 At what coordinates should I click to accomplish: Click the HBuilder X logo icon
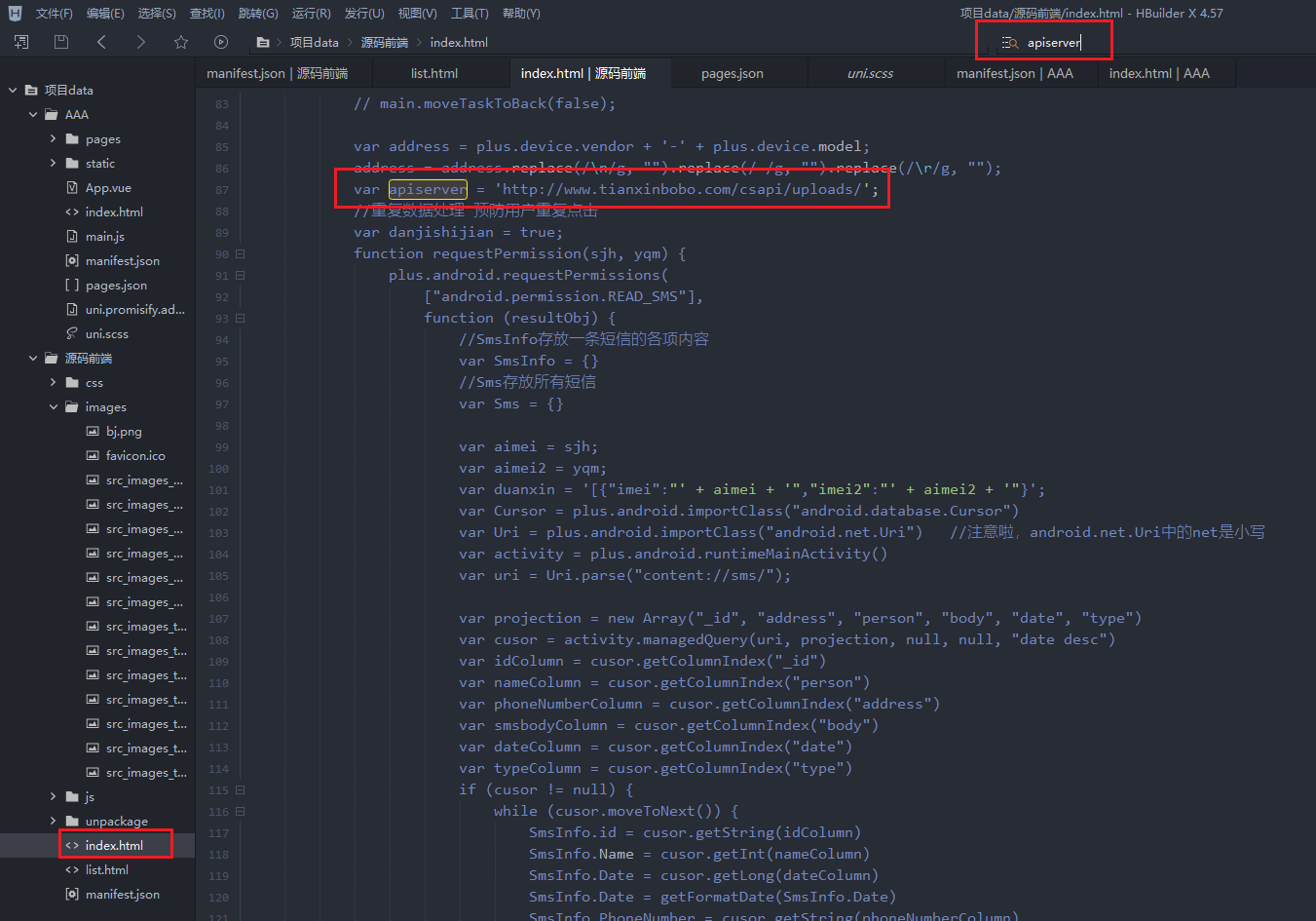coord(15,14)
